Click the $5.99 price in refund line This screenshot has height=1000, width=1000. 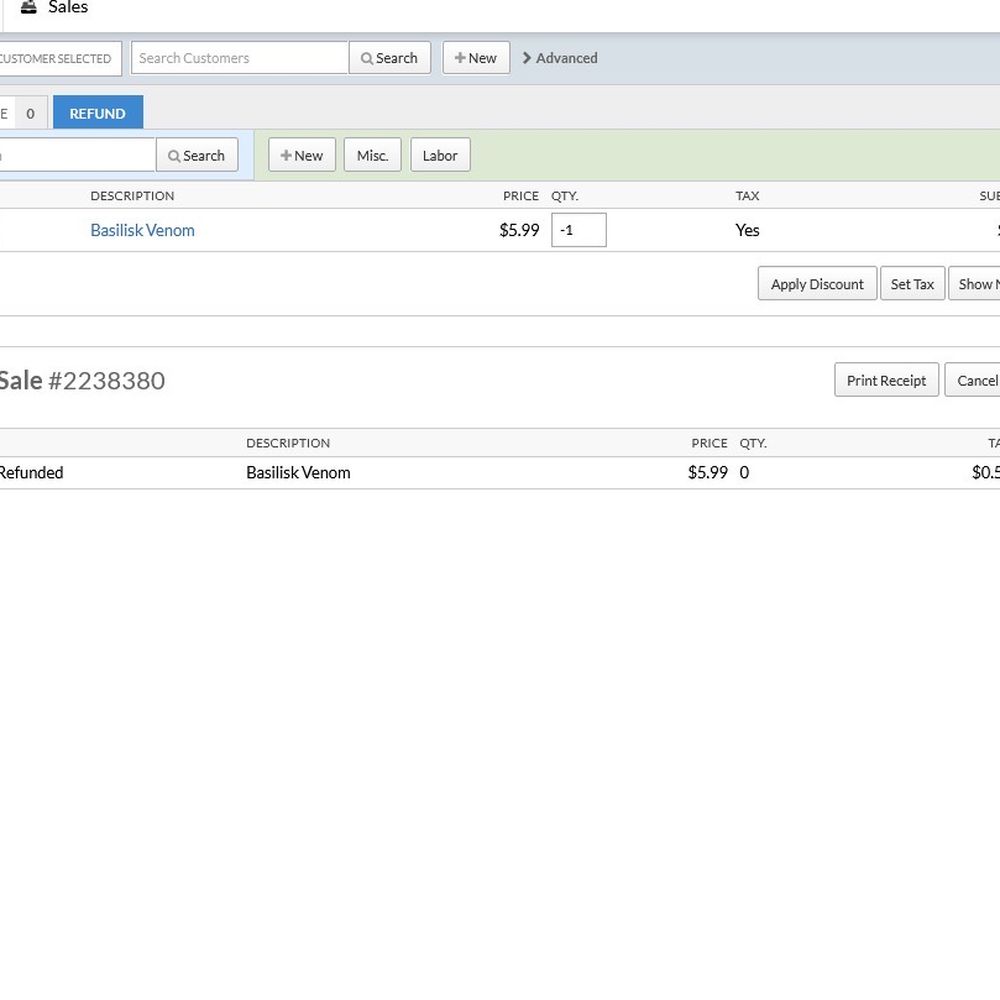point(519,230)
